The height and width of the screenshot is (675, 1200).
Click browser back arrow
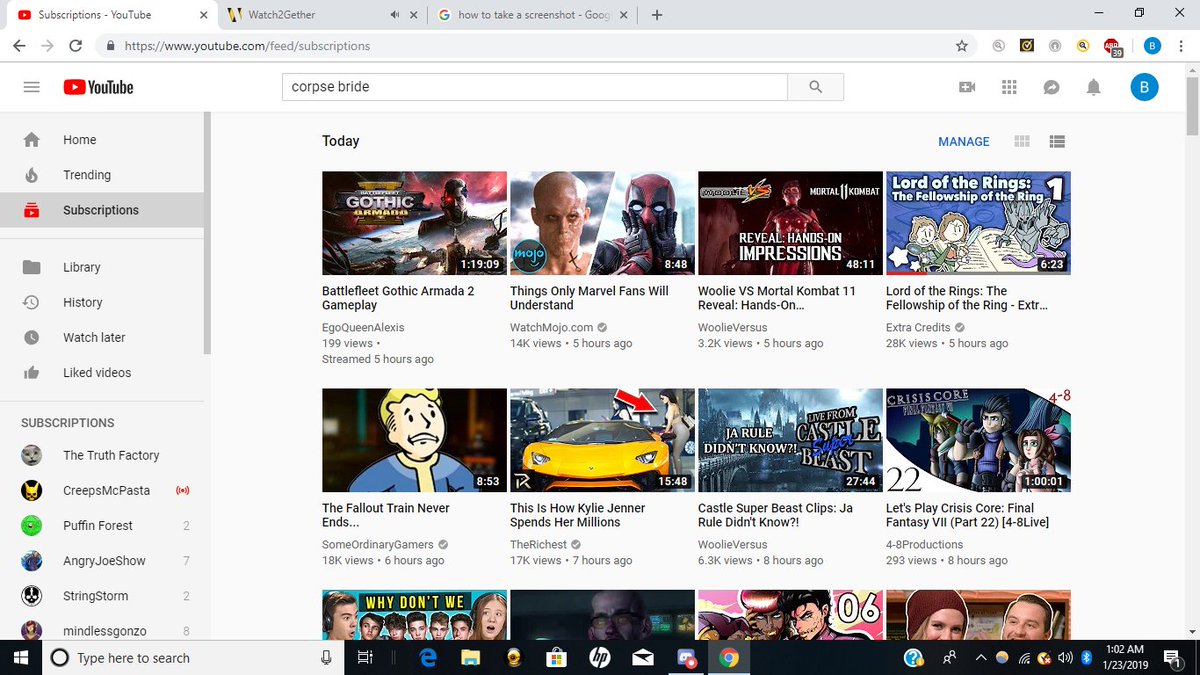[x=20, y=46]
